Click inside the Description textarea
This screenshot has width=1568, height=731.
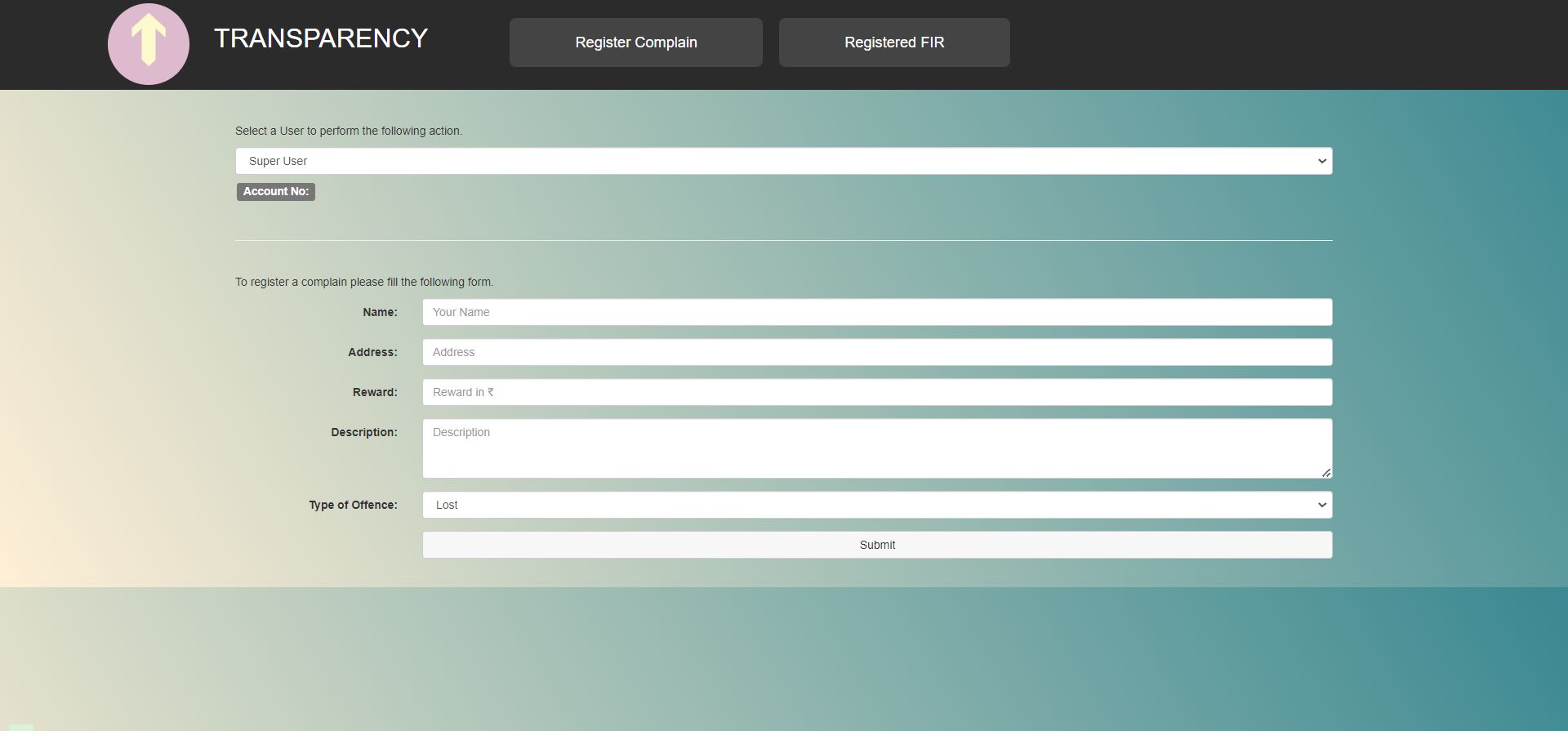pyautogui.click(x=877, y=448)
